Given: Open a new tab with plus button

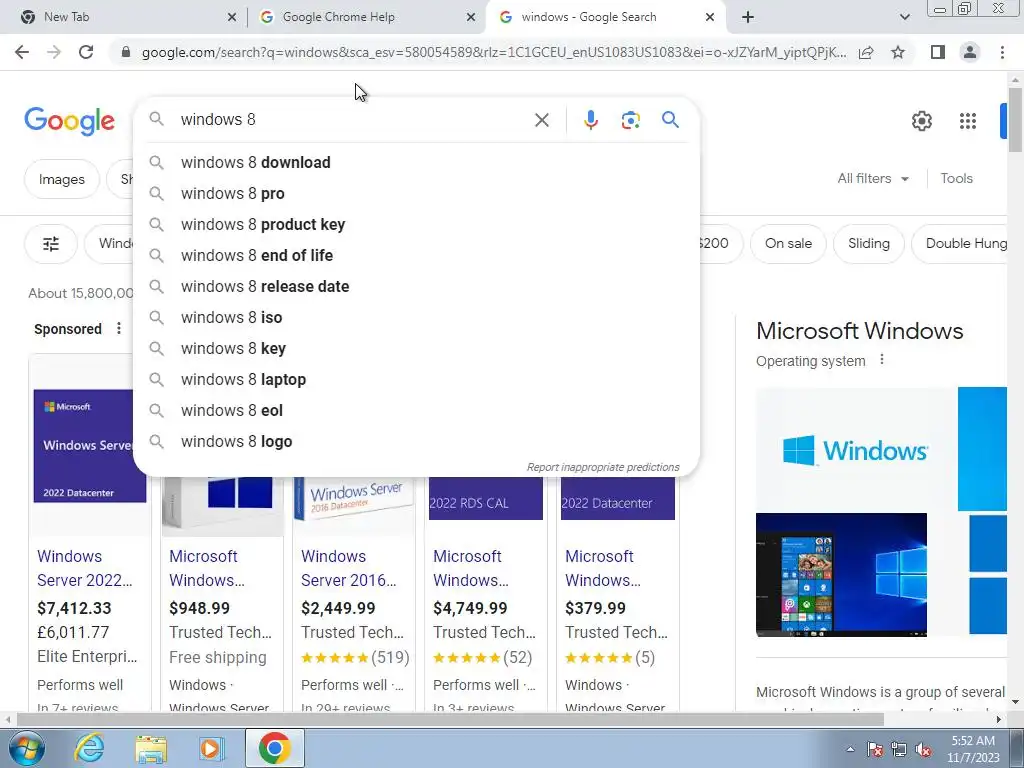Looking at the screenshot, I should coord(748,17).
